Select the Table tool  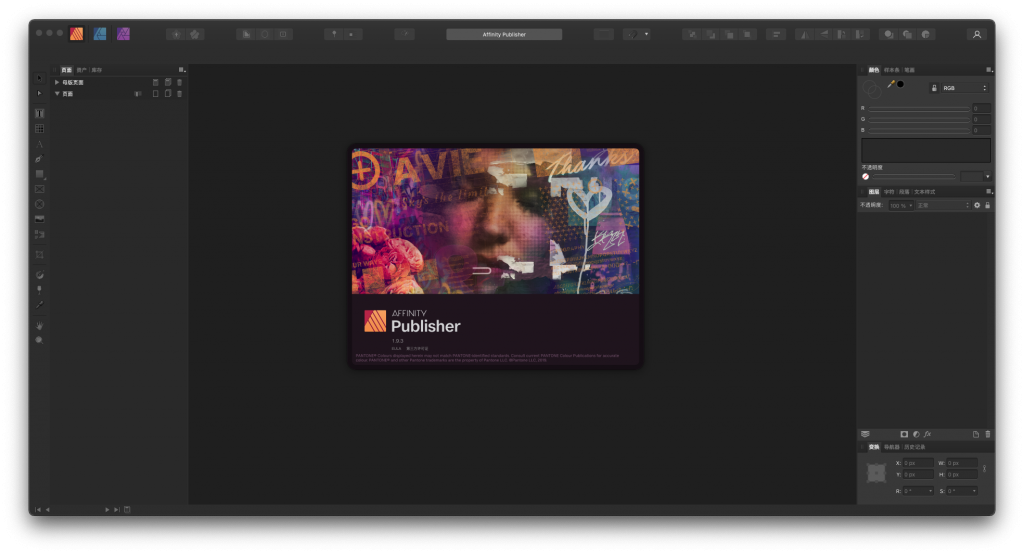39,129
